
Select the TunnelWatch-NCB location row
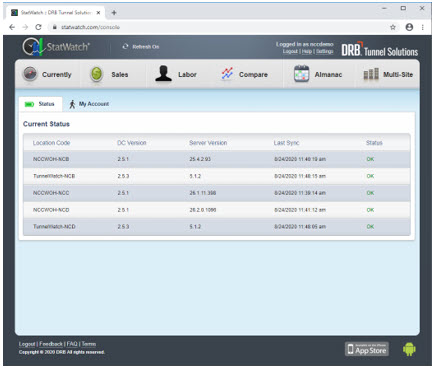tap(217, 176)
